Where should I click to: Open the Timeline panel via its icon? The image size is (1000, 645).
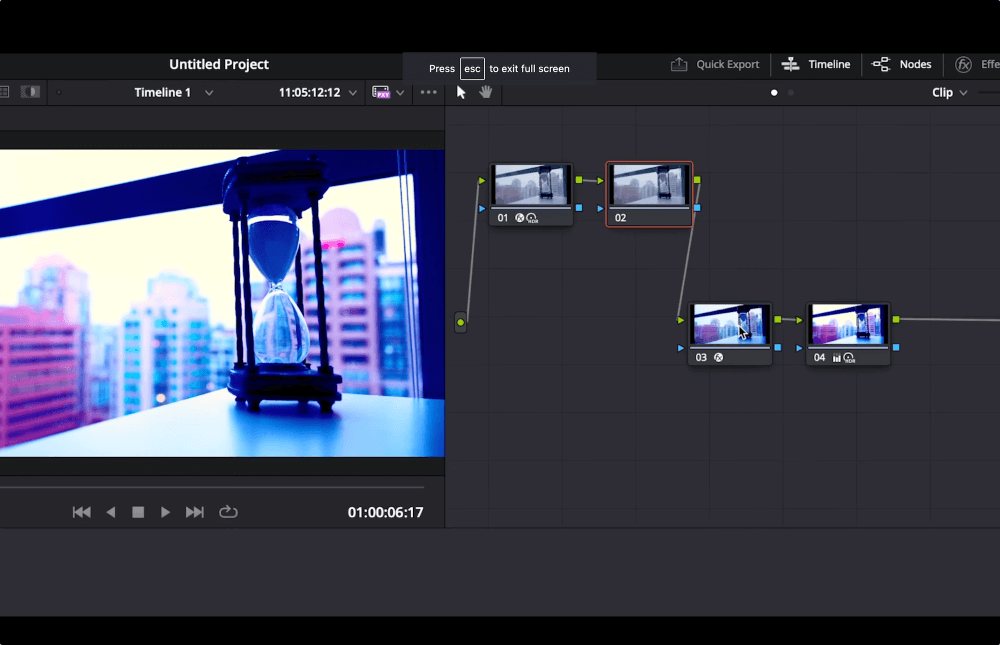790,64
